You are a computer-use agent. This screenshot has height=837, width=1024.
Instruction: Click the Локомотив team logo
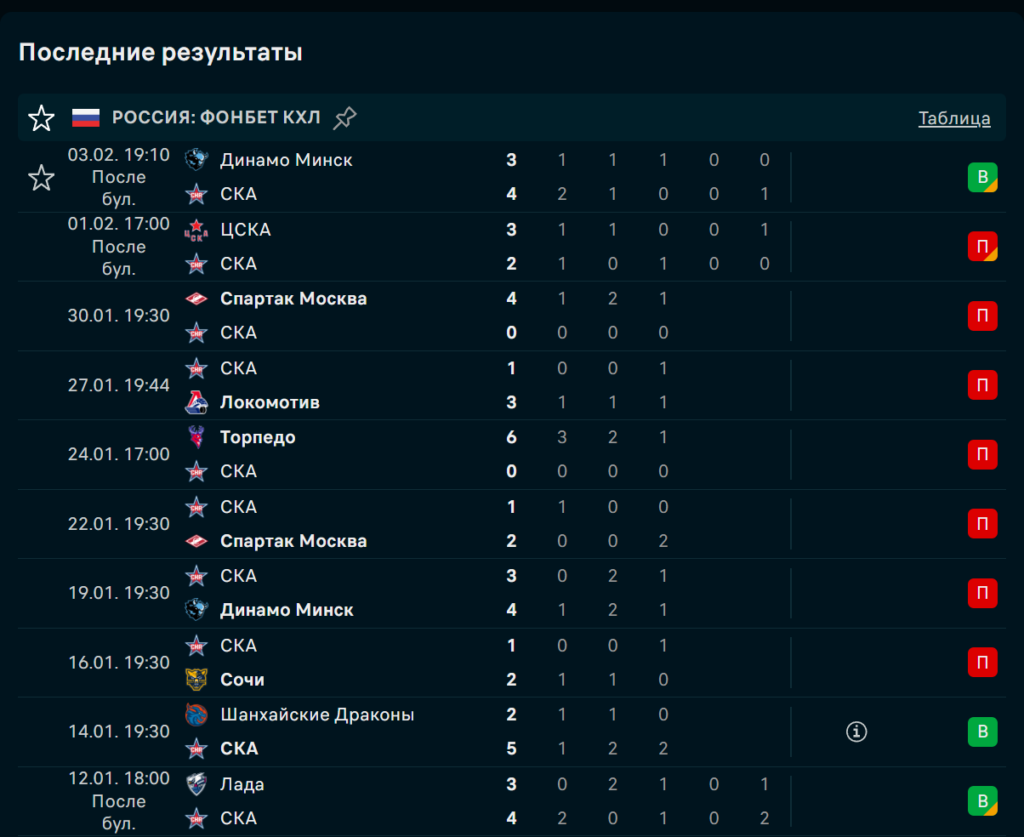[x=197, y=403]
